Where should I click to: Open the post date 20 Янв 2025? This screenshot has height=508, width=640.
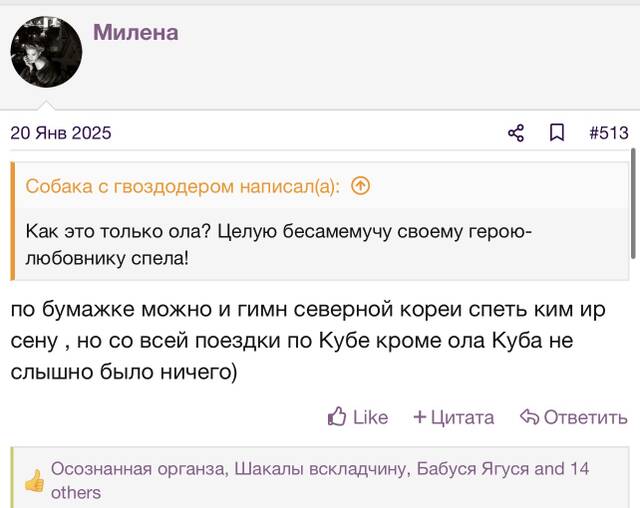(61, 133)
